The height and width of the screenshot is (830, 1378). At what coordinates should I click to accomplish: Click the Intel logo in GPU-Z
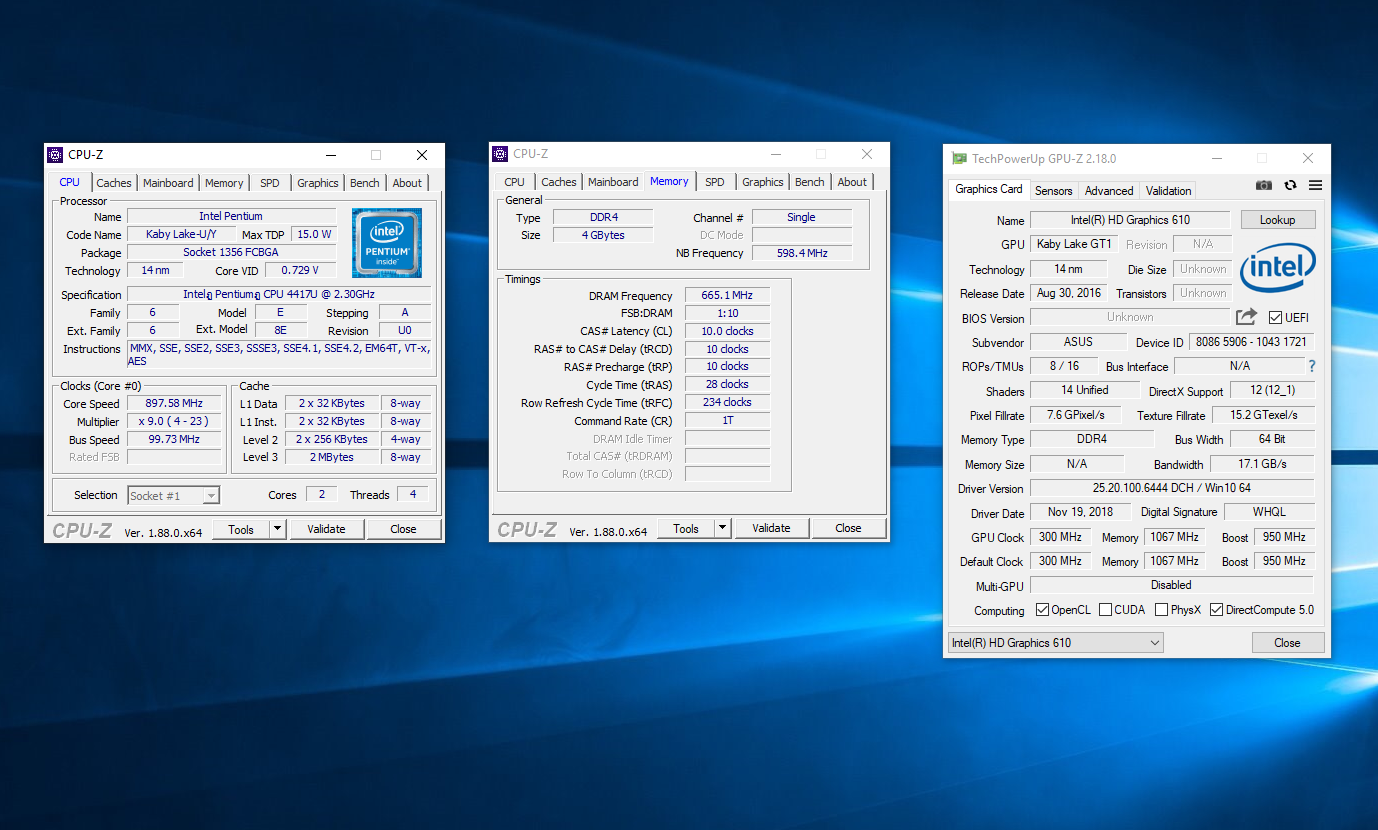[x=1277, y=268]
